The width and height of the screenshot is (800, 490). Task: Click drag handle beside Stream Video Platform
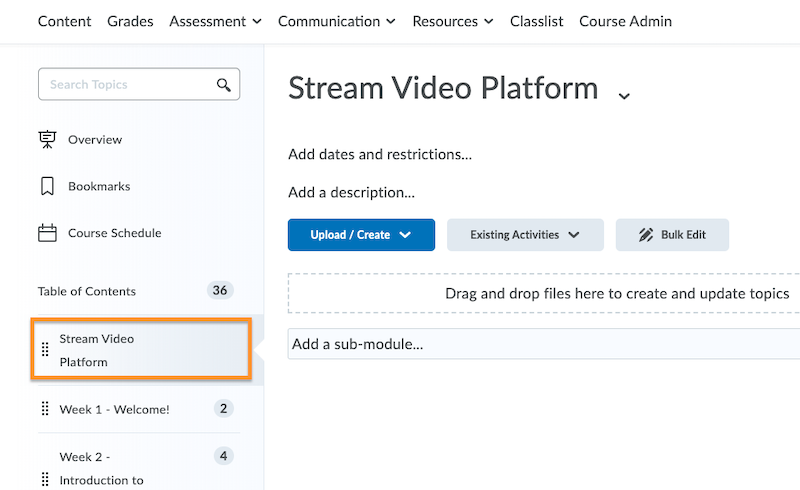45,350
